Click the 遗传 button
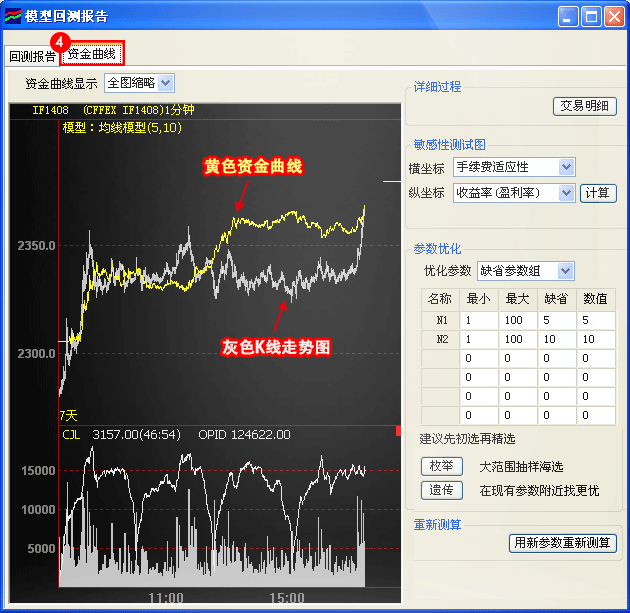630x613 pixels. tap(441, 490)
